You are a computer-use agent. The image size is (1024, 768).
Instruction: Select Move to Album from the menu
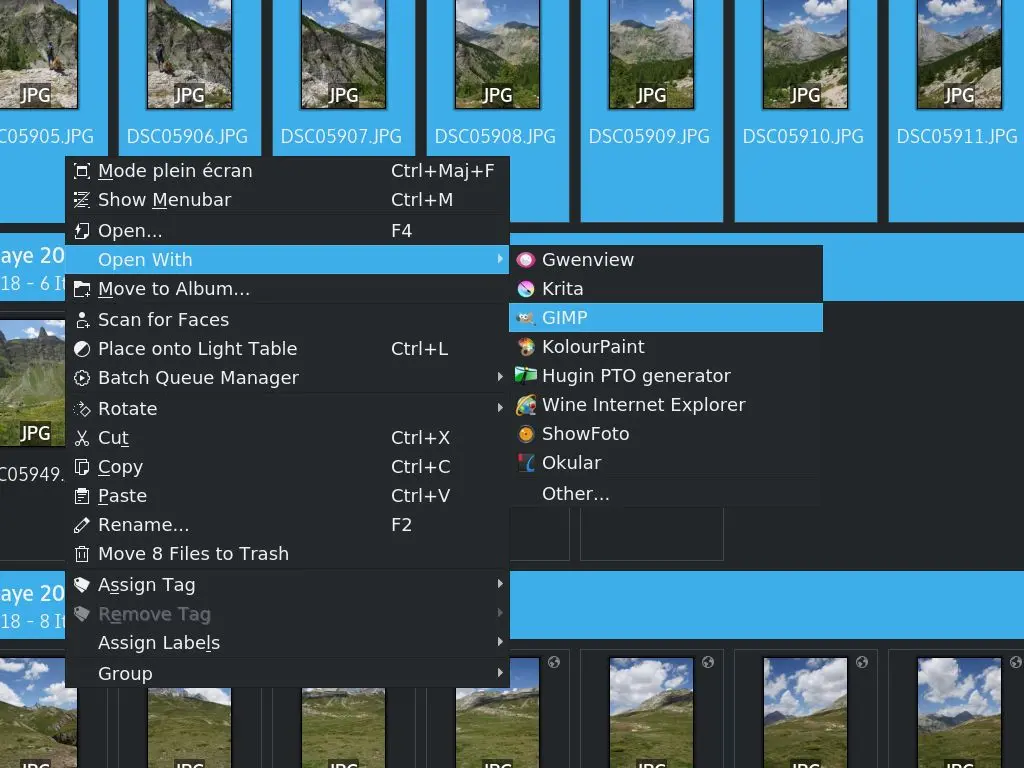(175, 289)
